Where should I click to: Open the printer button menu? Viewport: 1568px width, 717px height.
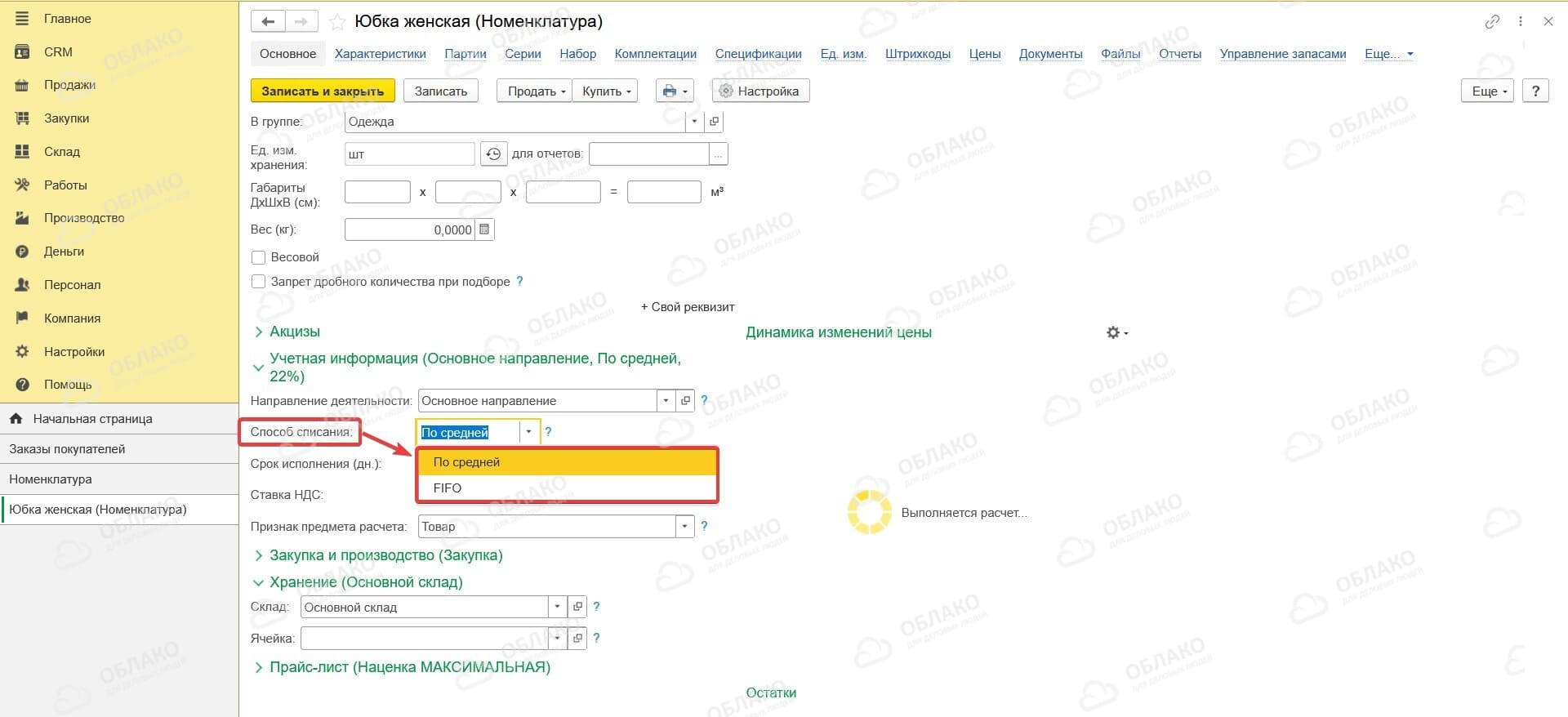[675, 91]
